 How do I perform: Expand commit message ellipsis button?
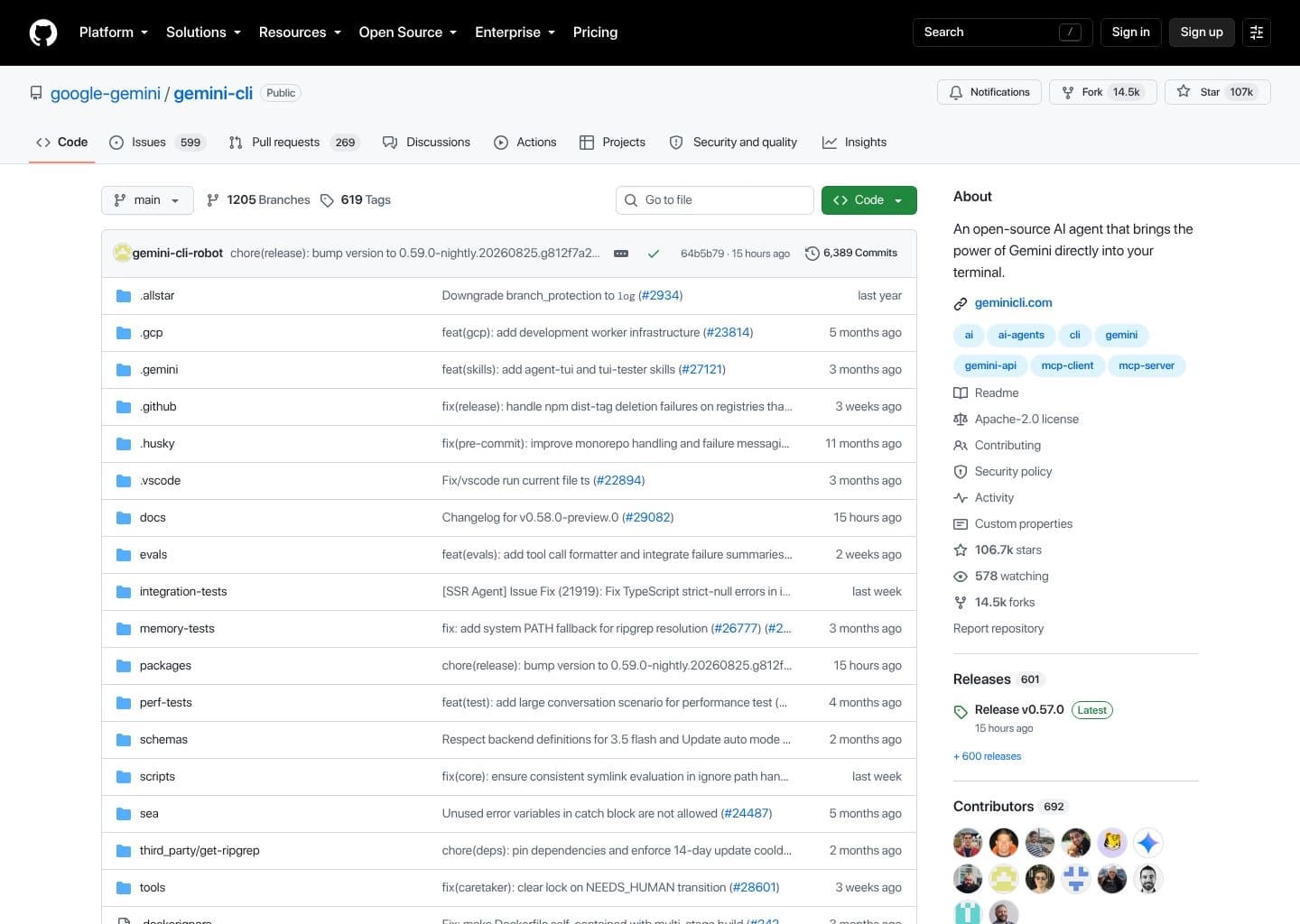click(x=621, y=254)
